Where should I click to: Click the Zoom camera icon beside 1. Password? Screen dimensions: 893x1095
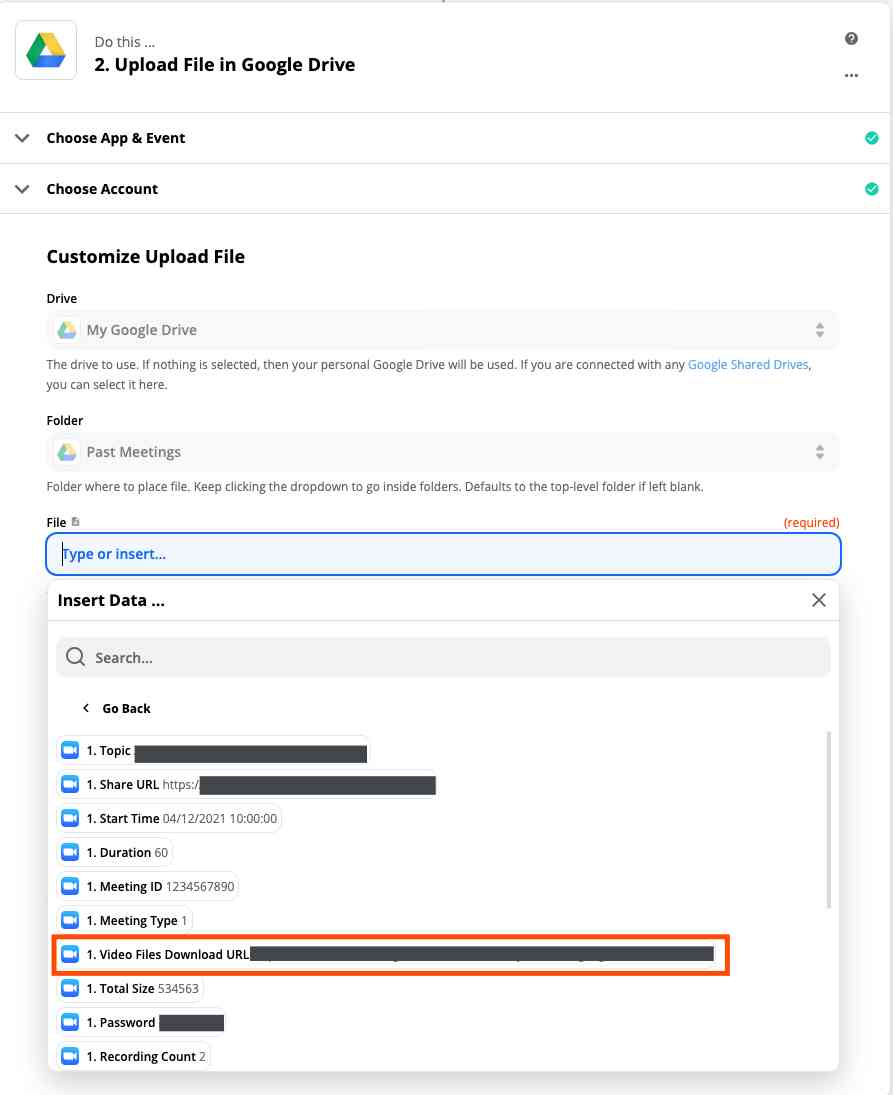tap(69, 1022)
